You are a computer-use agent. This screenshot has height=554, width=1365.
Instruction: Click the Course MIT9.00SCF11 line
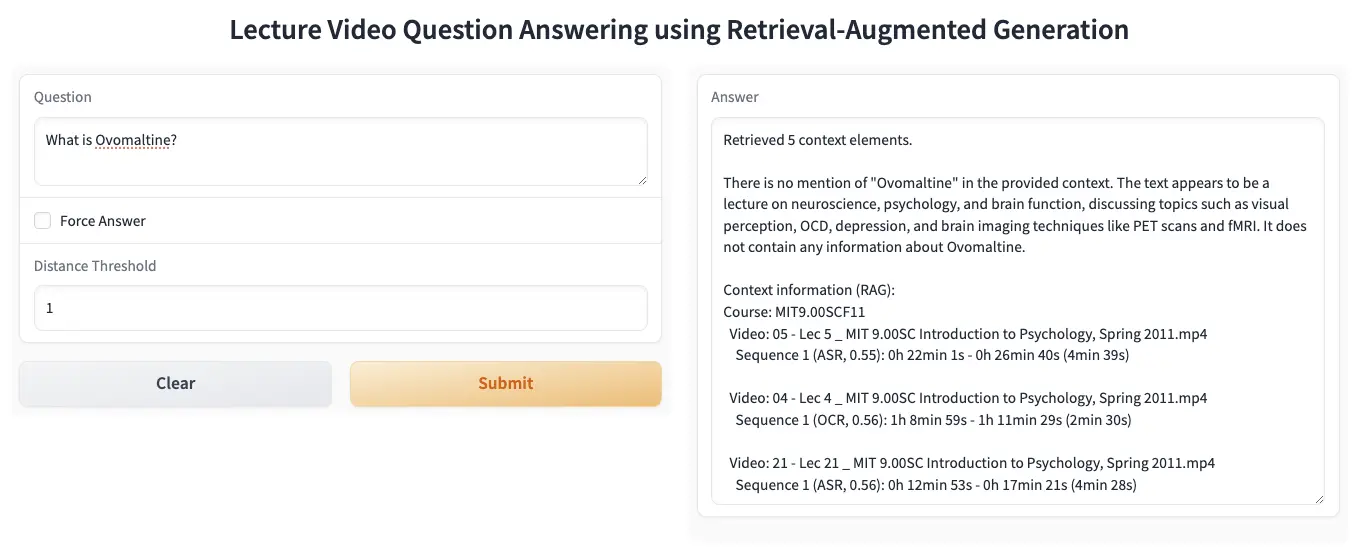click(793, 312)
